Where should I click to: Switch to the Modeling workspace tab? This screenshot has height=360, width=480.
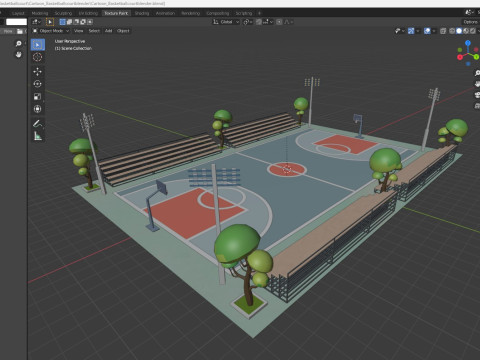[40, 13]
